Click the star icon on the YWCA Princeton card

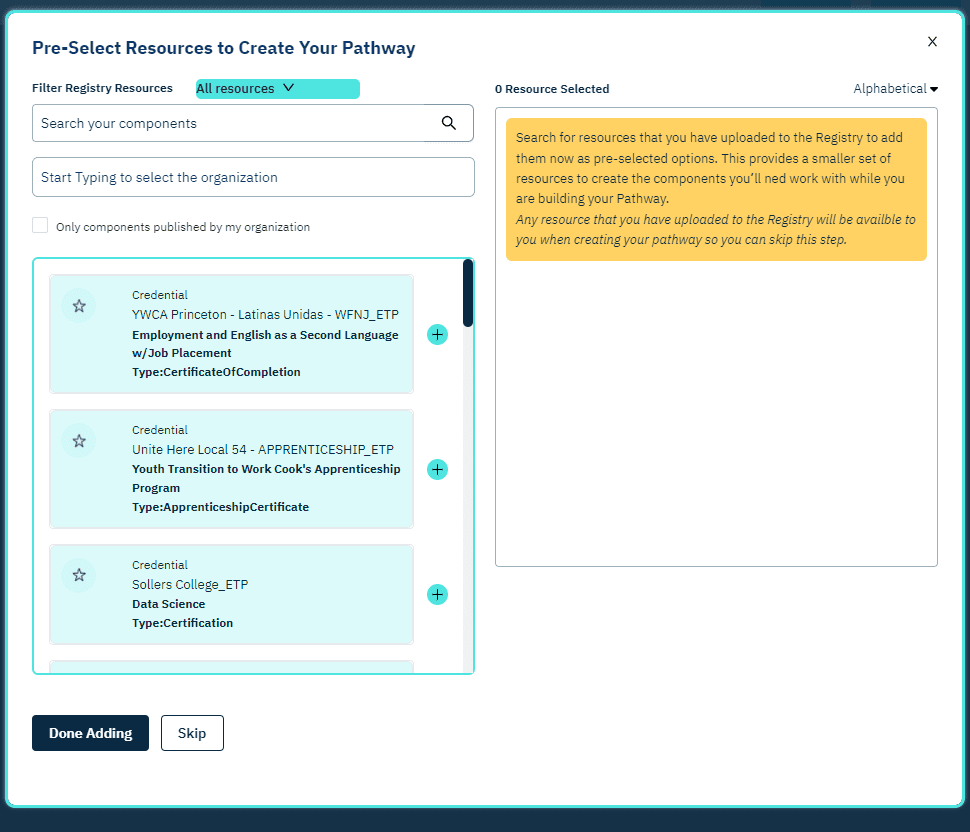tap(79, 306)
